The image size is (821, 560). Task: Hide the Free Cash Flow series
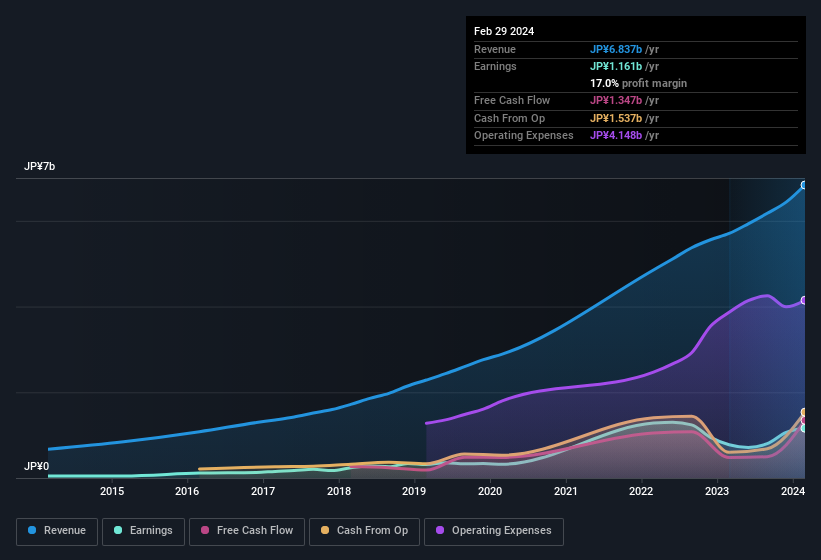[246, 531]
